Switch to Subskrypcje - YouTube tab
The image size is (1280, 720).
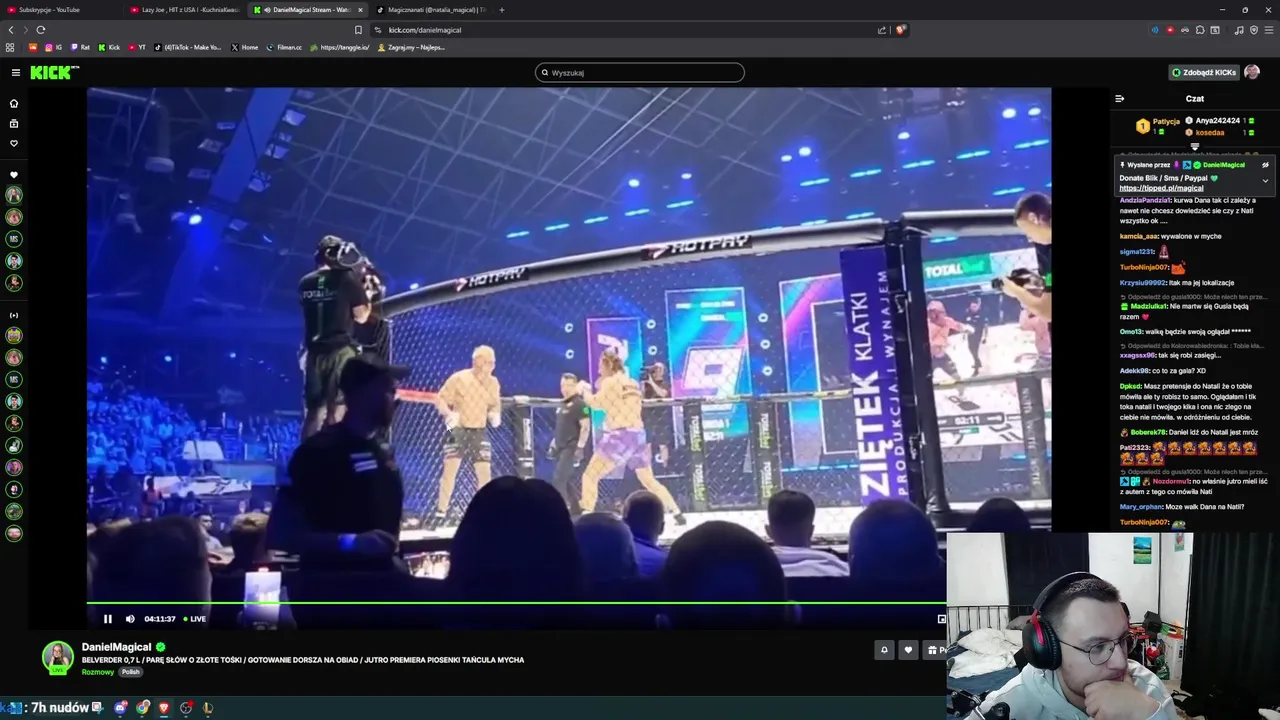coord(60,9)
